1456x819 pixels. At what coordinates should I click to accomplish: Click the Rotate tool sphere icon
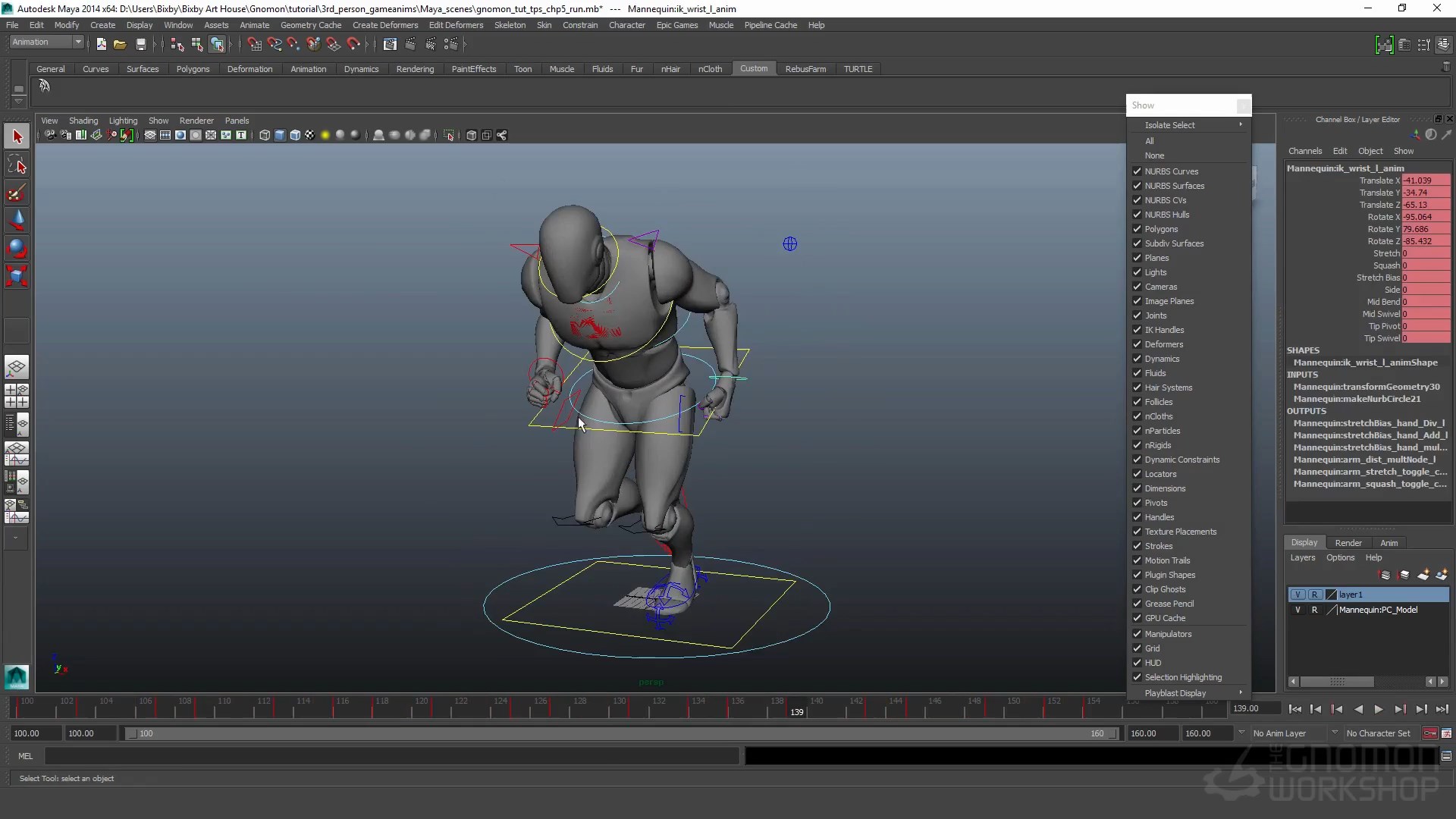[x=17, y=248]
